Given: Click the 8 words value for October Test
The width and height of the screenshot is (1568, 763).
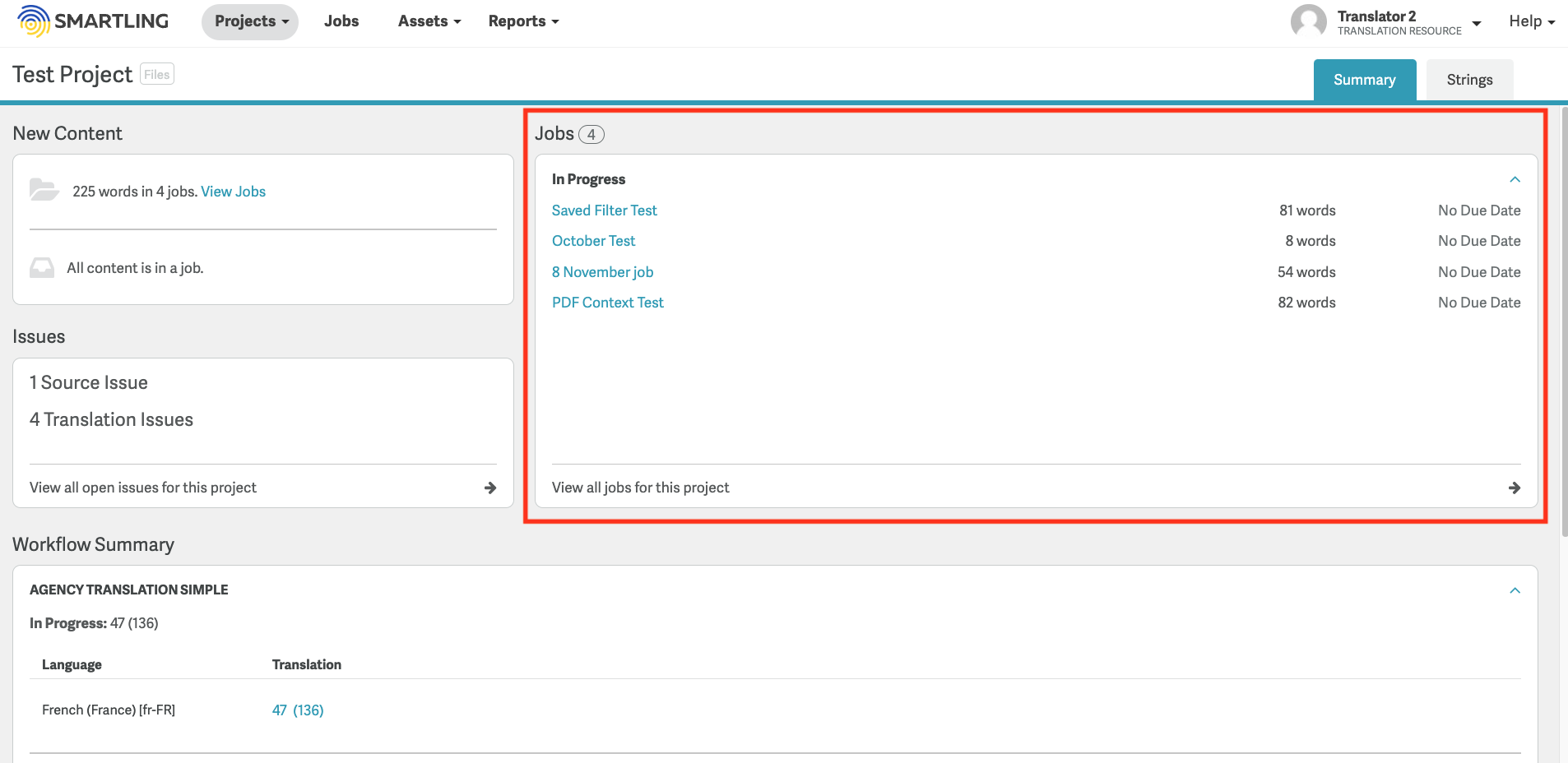Looking at the screenshot, I should pyautogui.click(x=1311, y=241).
